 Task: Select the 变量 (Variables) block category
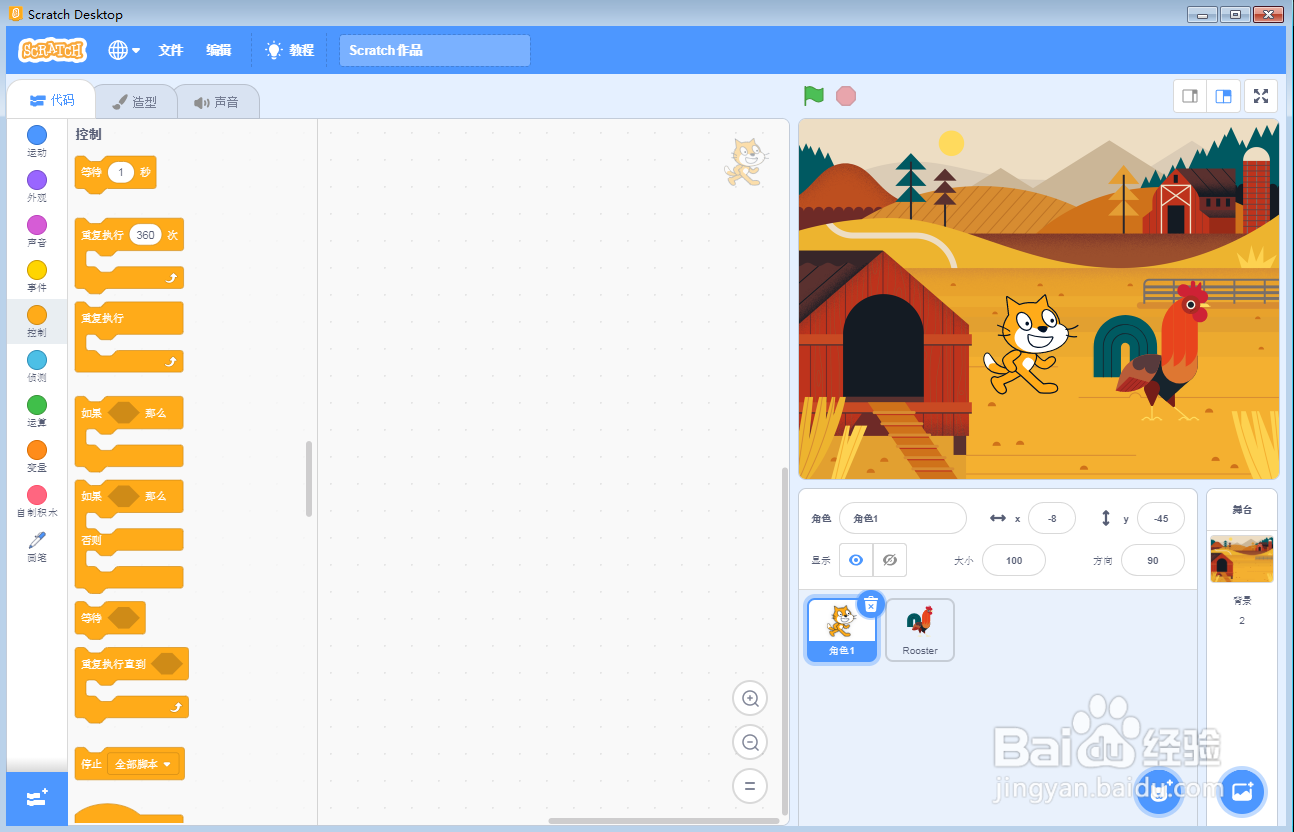[37, 456]
